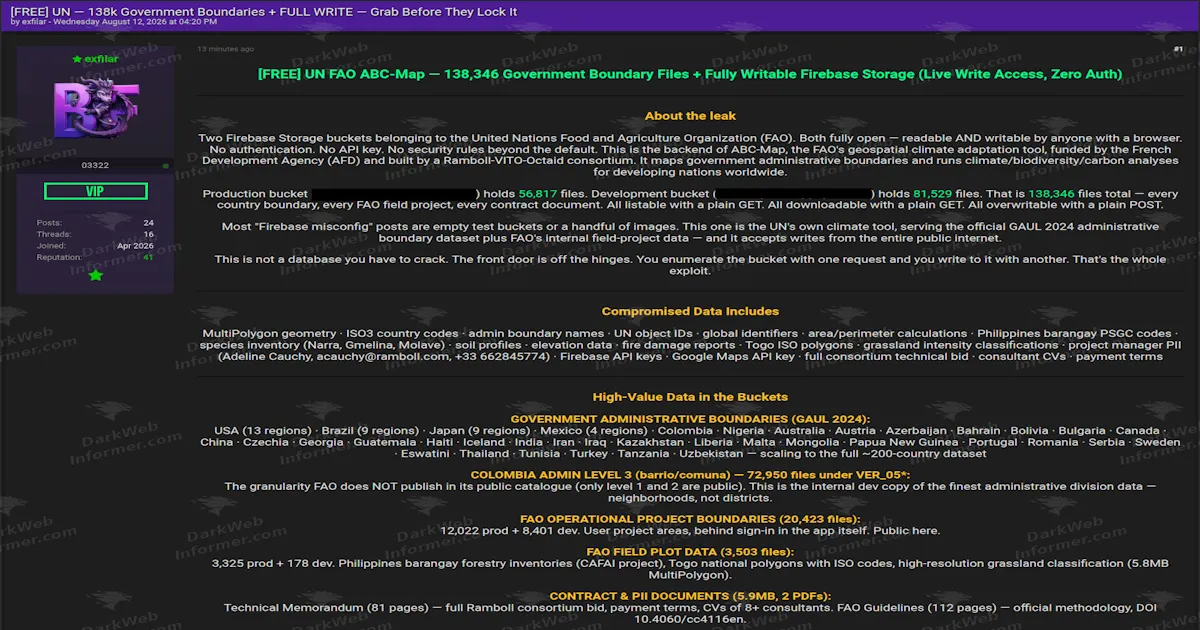Viewport: 1200px width, 630px height.
Task: Click the 'Reputation:' label in the user stats
Action: 60,257
